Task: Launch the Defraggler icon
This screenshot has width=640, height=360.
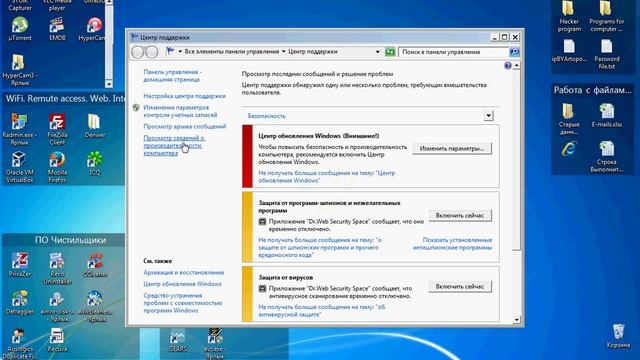Action: coord(19,302)
